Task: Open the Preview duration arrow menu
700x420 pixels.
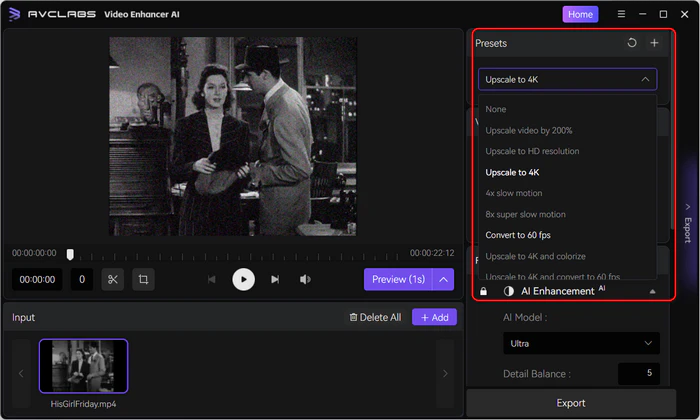Action: click(x=443, y=279)
